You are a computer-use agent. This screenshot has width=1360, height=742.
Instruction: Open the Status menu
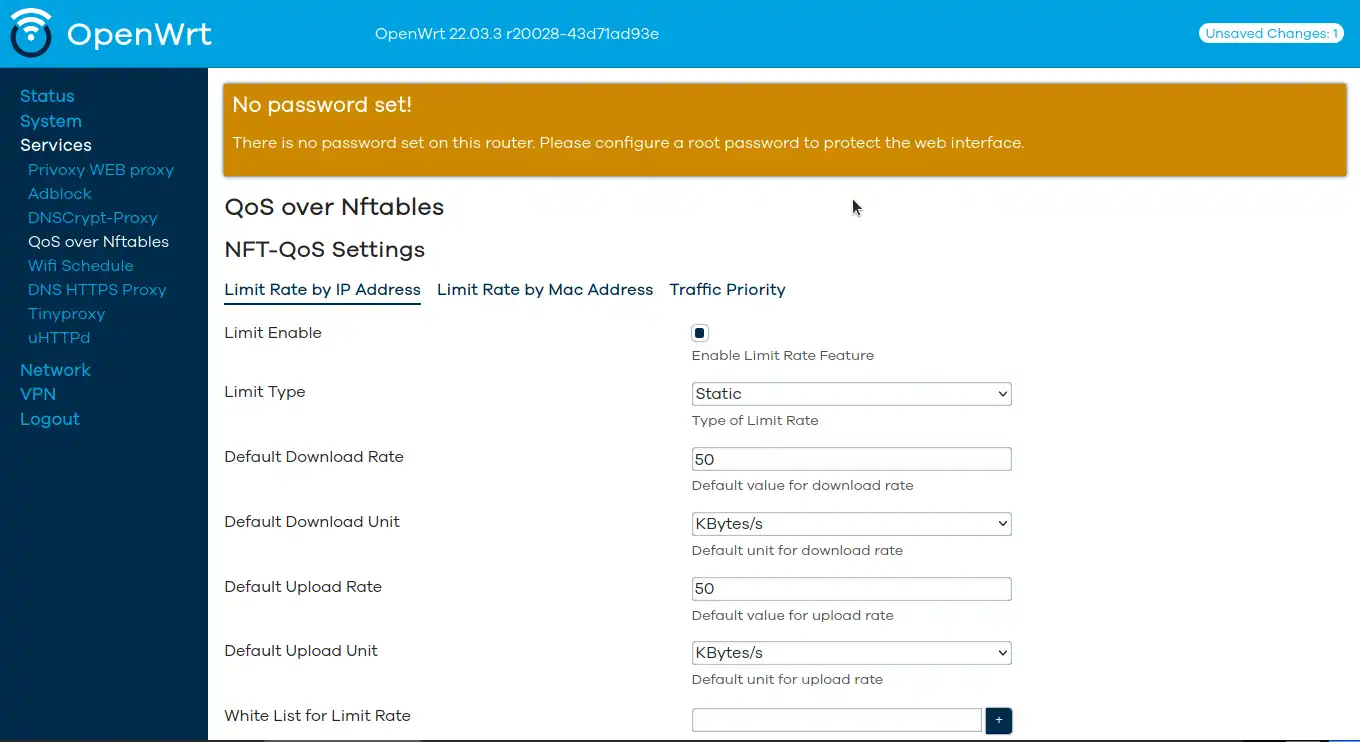pyautogui.click(x=47, y=96)
